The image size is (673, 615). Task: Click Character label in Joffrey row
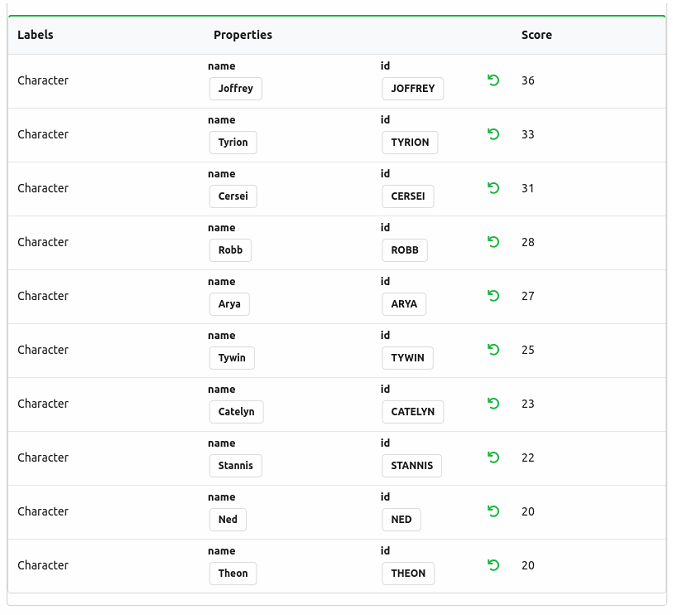[x=43, y=81]
